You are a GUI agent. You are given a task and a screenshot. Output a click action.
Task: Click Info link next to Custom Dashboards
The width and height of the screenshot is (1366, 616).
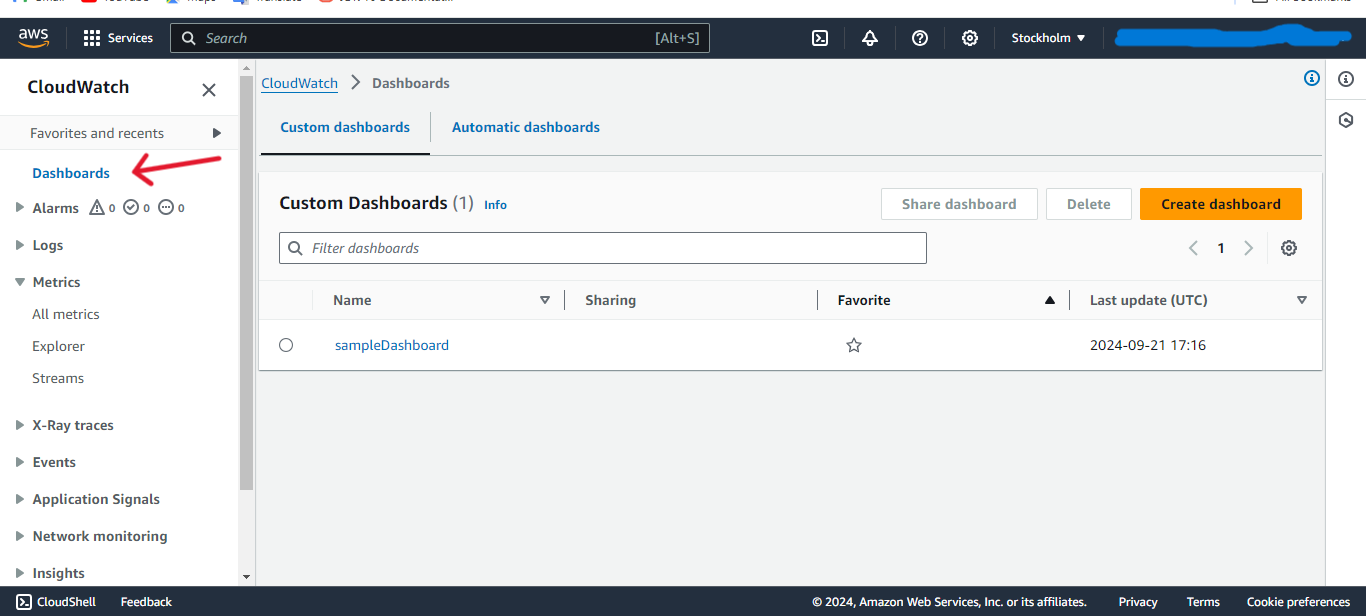(x=495, y=204)
